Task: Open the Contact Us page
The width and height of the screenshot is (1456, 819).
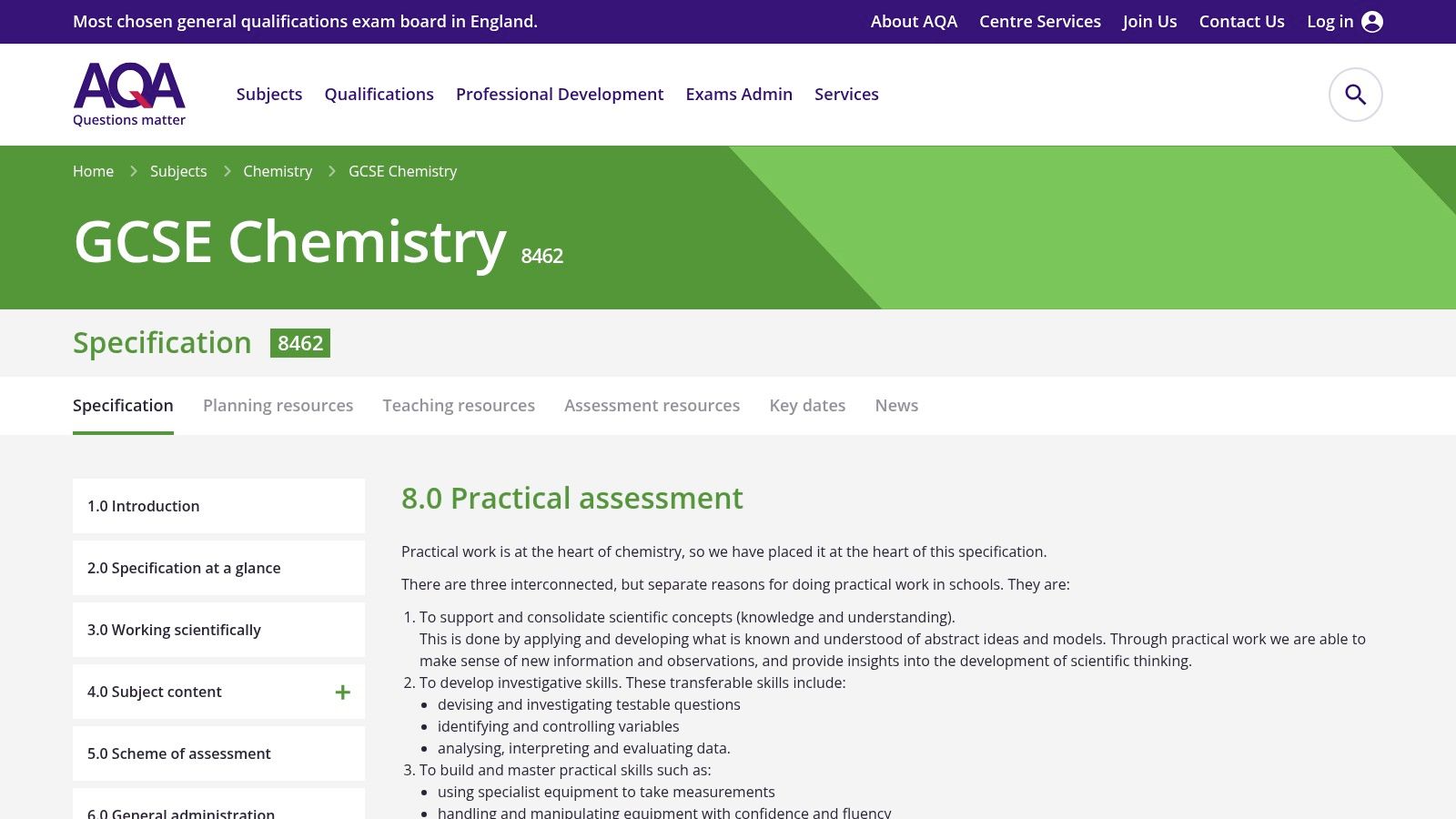Action: click(1242, 22)
